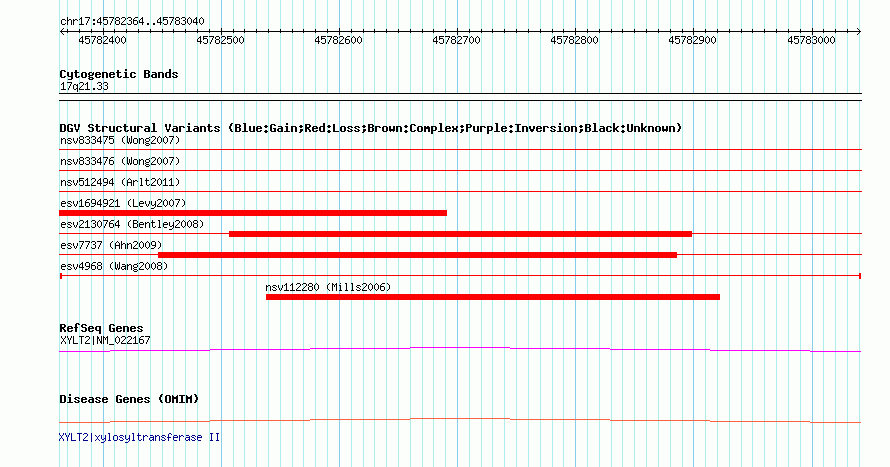Open variant esv1694921 (Levy2007) label

click(123, 203)
